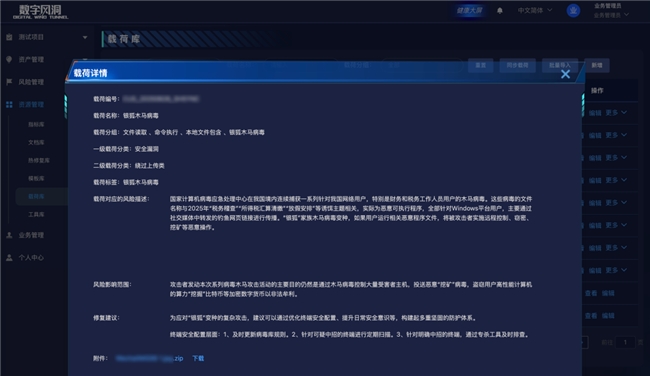This screenshot has height=376, width=650.
Task: Click the 资源管理 grid icon
Action: tap(9, 104)
